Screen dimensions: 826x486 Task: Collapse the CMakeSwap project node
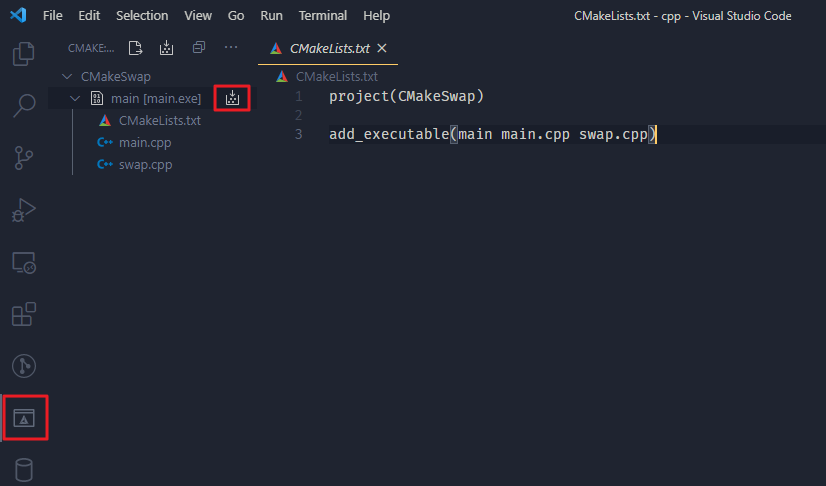[x=67, y=77]
